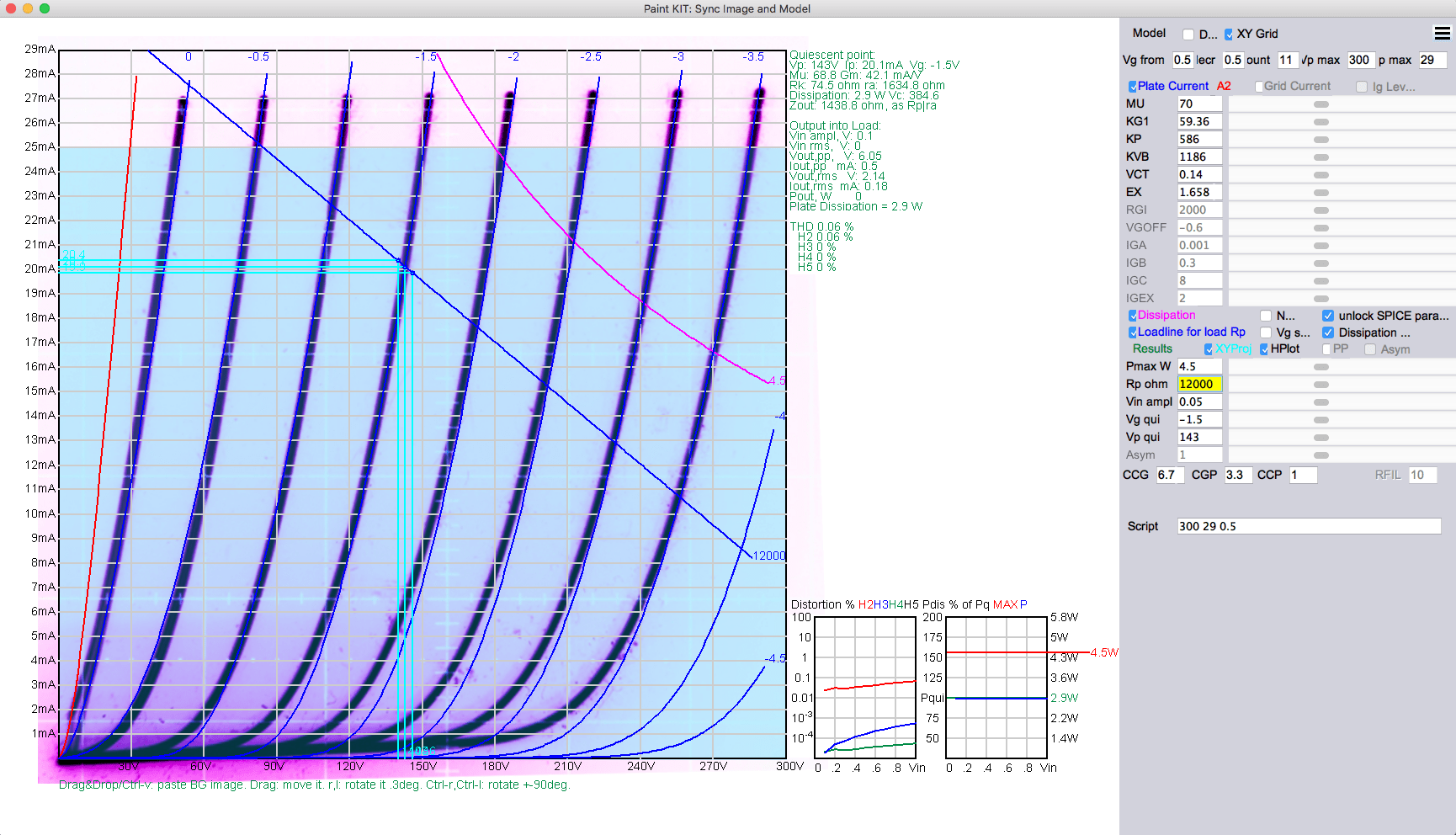The width and height of the screenshot is (1456, 835).
Task: Click the EX slider handle
Action: [x=1321, y=193]
